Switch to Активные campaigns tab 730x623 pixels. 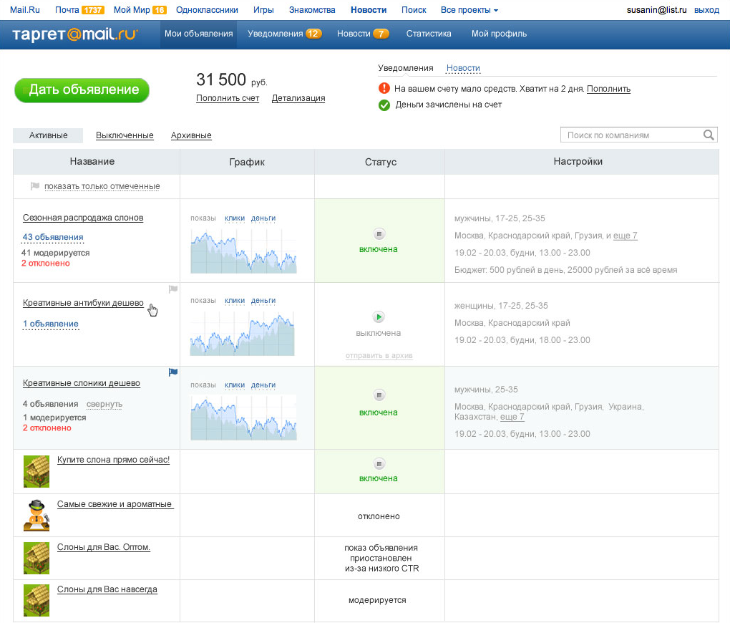pyautogui.click(x=48, y=135)
